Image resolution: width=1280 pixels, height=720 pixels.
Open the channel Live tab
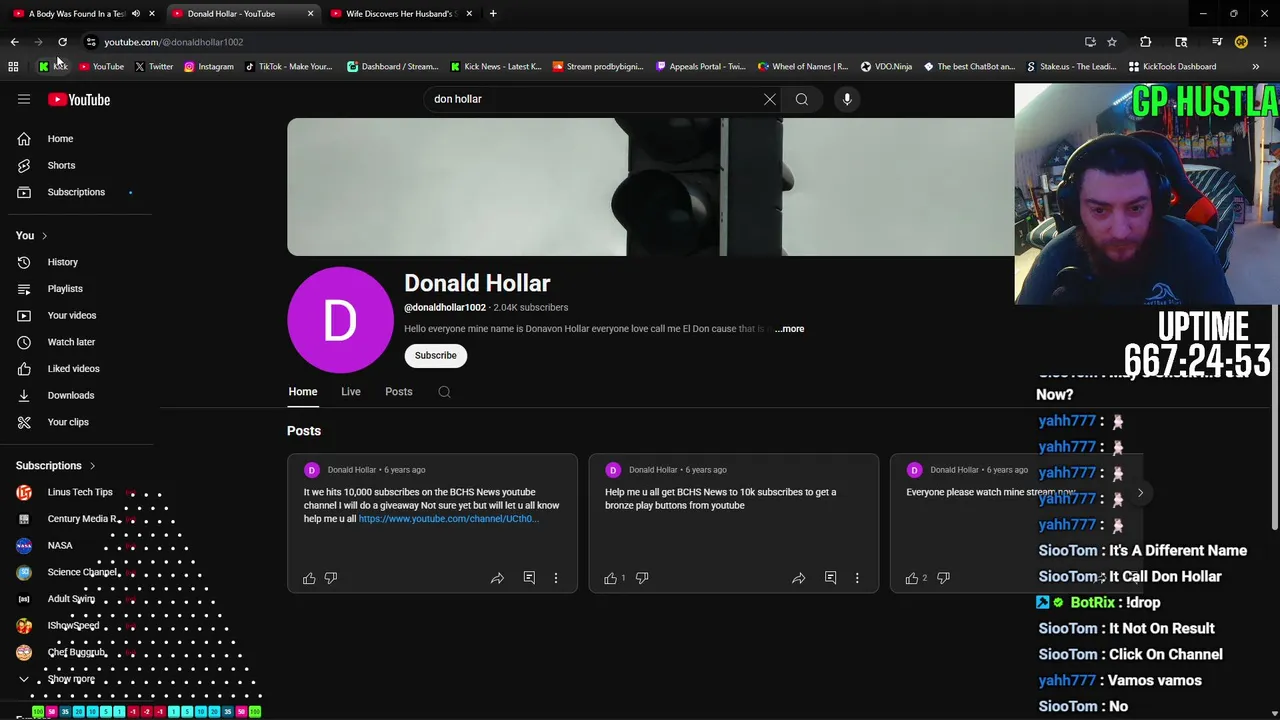[x=351, y=392]
